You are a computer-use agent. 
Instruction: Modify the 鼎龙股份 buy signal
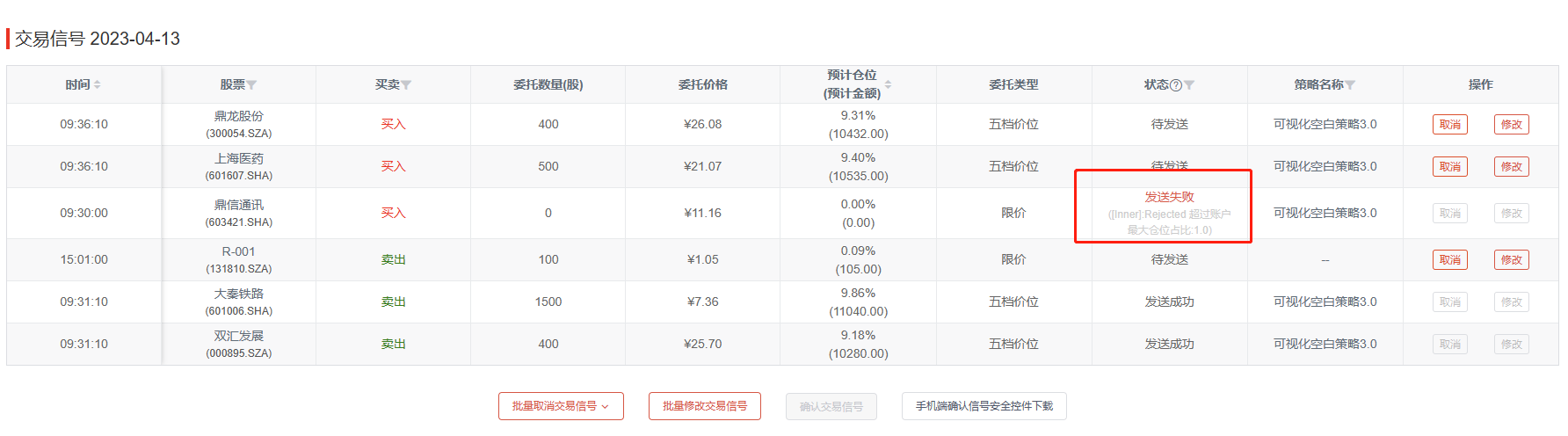click(1511, 125)
